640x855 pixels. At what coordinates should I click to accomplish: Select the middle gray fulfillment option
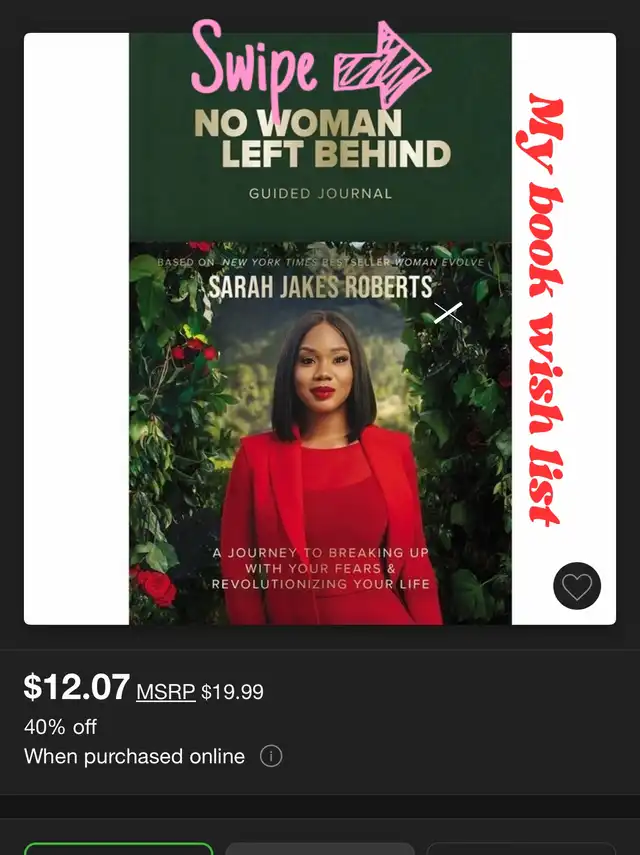[x=320, y=848]
